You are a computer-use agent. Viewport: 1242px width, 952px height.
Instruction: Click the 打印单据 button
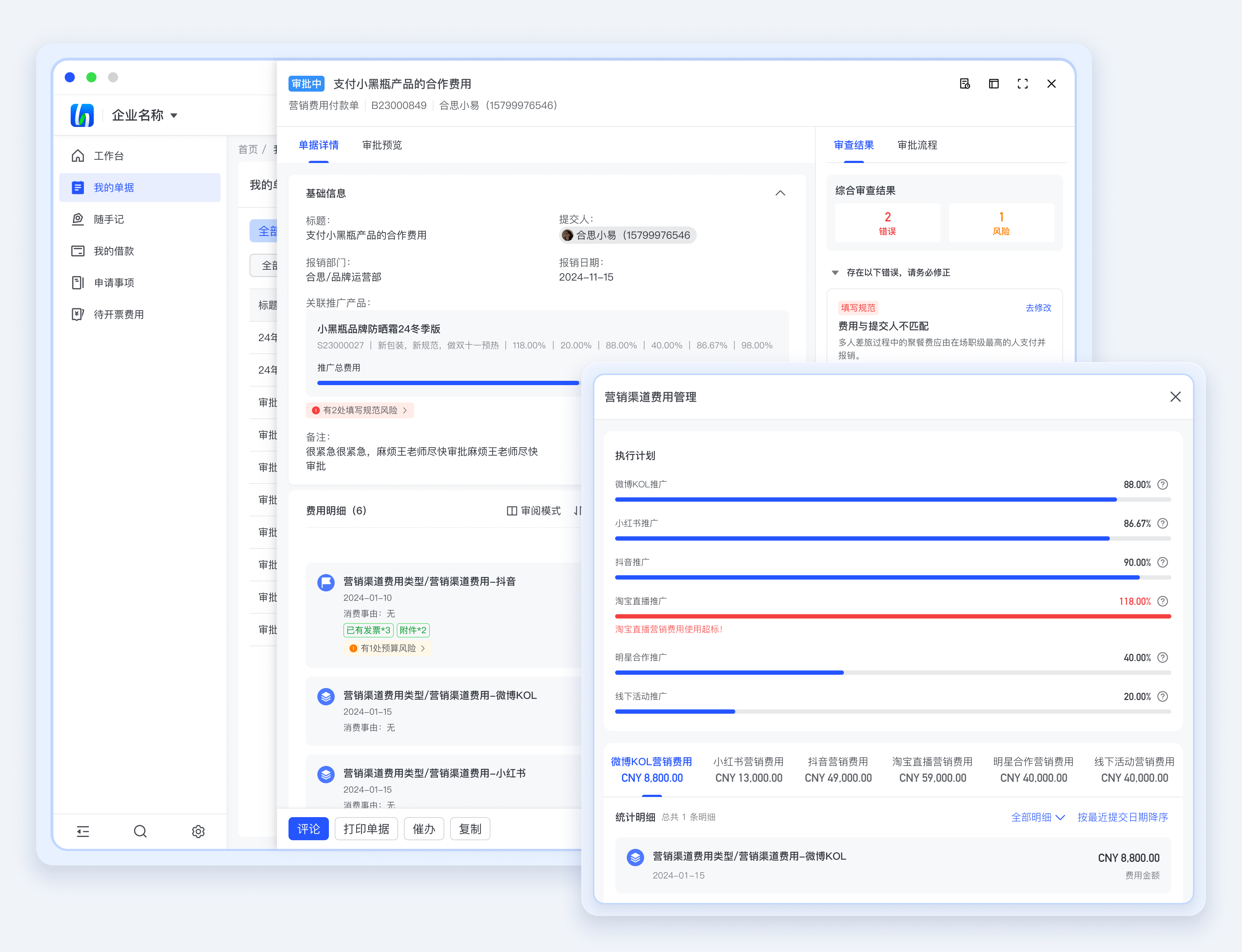tap(366, 829)
